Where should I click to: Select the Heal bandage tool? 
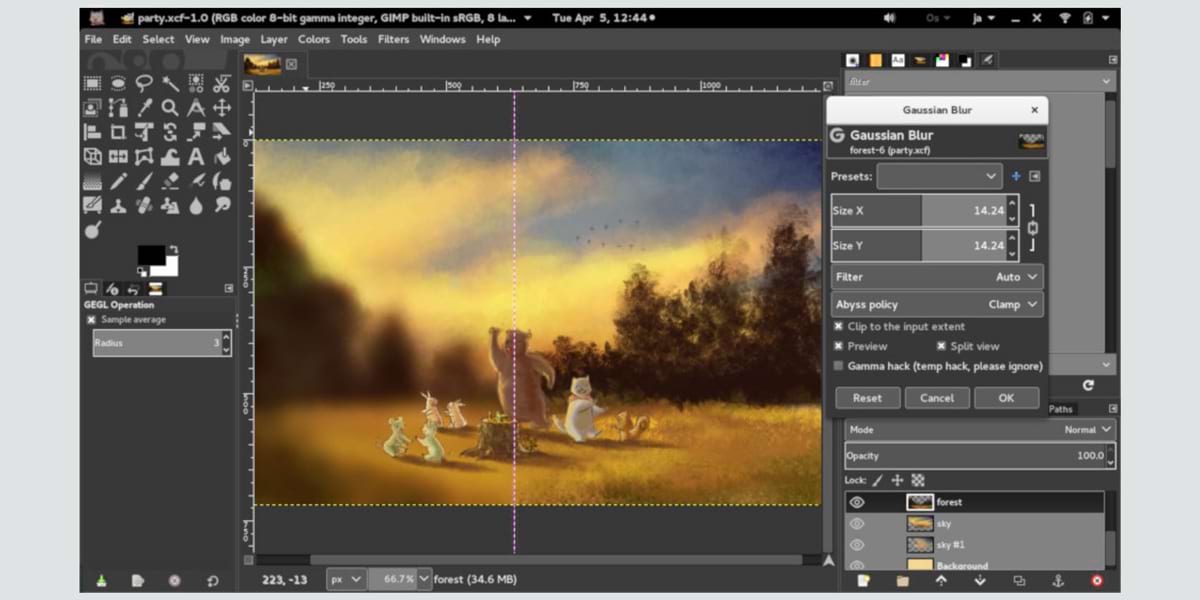click(x=144, y=205)
